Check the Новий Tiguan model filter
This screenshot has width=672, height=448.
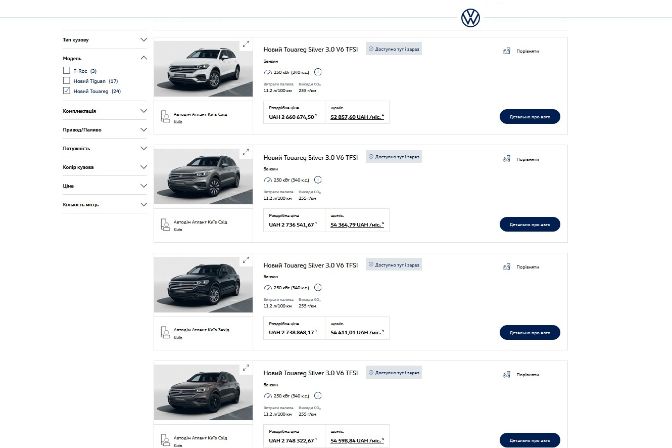(x=67, y=81)
